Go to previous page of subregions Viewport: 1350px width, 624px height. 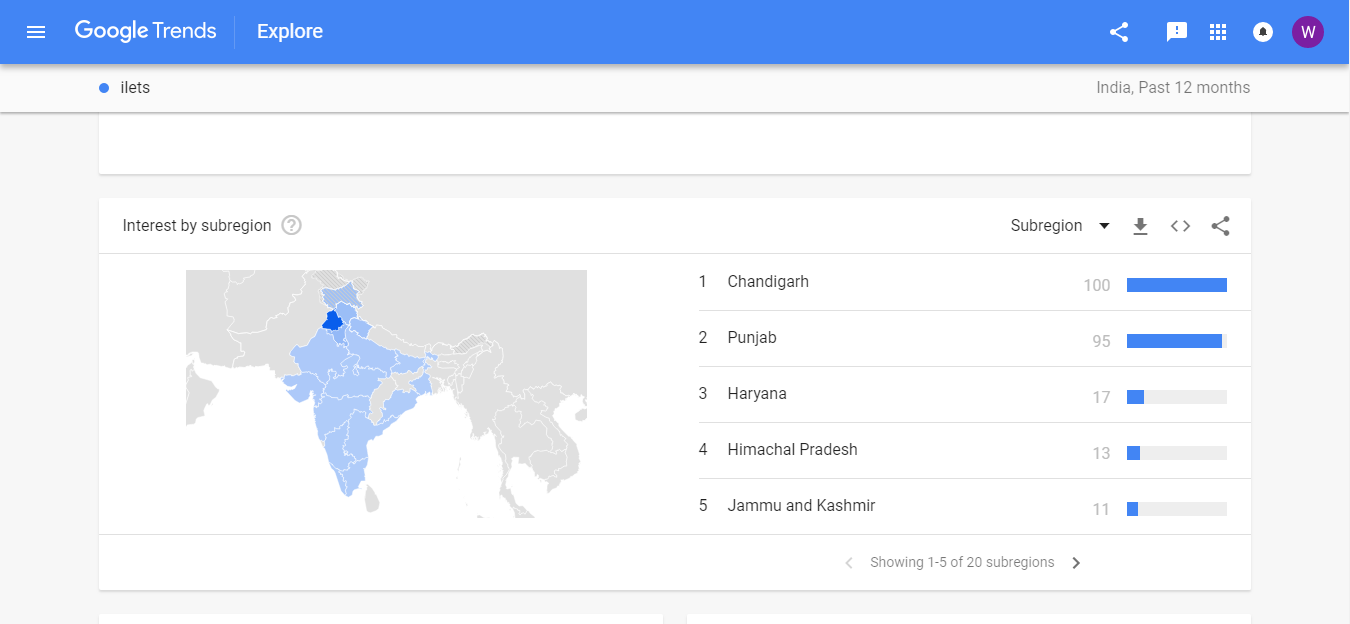(x=849, y=563)
